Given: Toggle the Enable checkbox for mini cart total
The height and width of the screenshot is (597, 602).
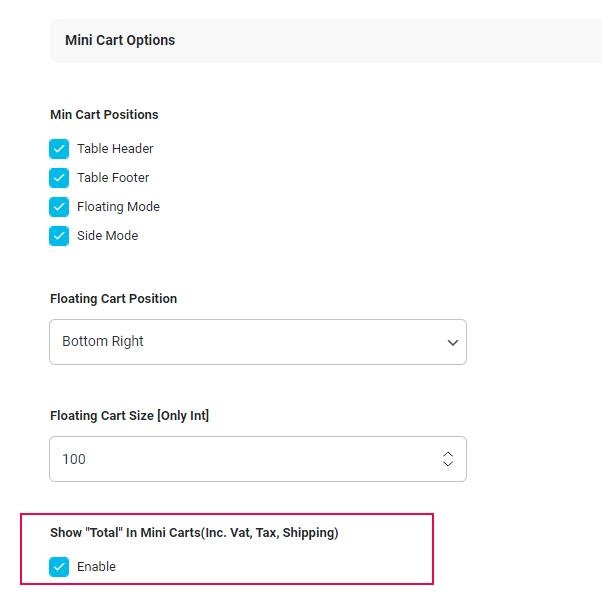Looking at the screenshot, I should [x=59, y=567].
